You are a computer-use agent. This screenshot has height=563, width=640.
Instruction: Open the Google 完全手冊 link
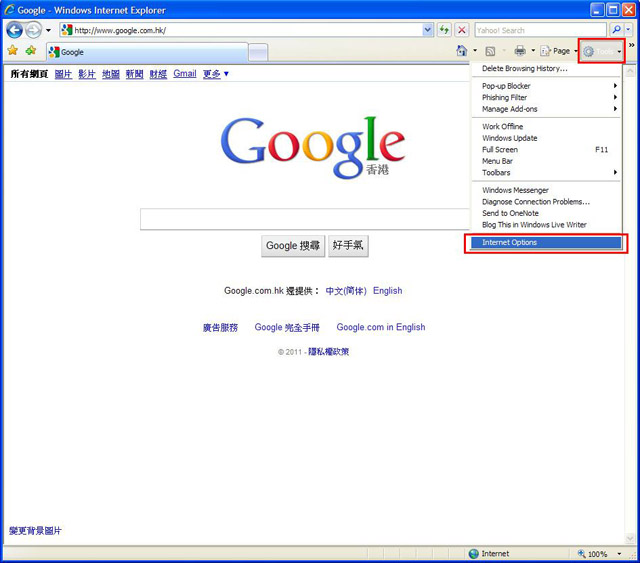coord(287,327)
